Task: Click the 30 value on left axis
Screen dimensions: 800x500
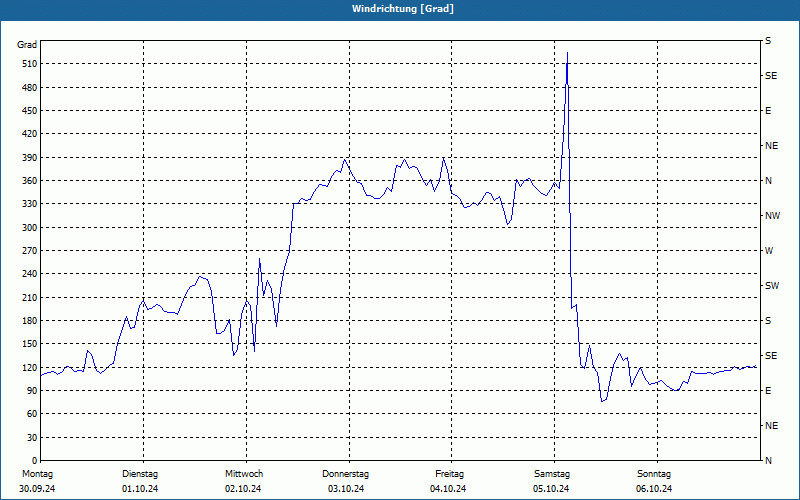Action: pos(31,437)
